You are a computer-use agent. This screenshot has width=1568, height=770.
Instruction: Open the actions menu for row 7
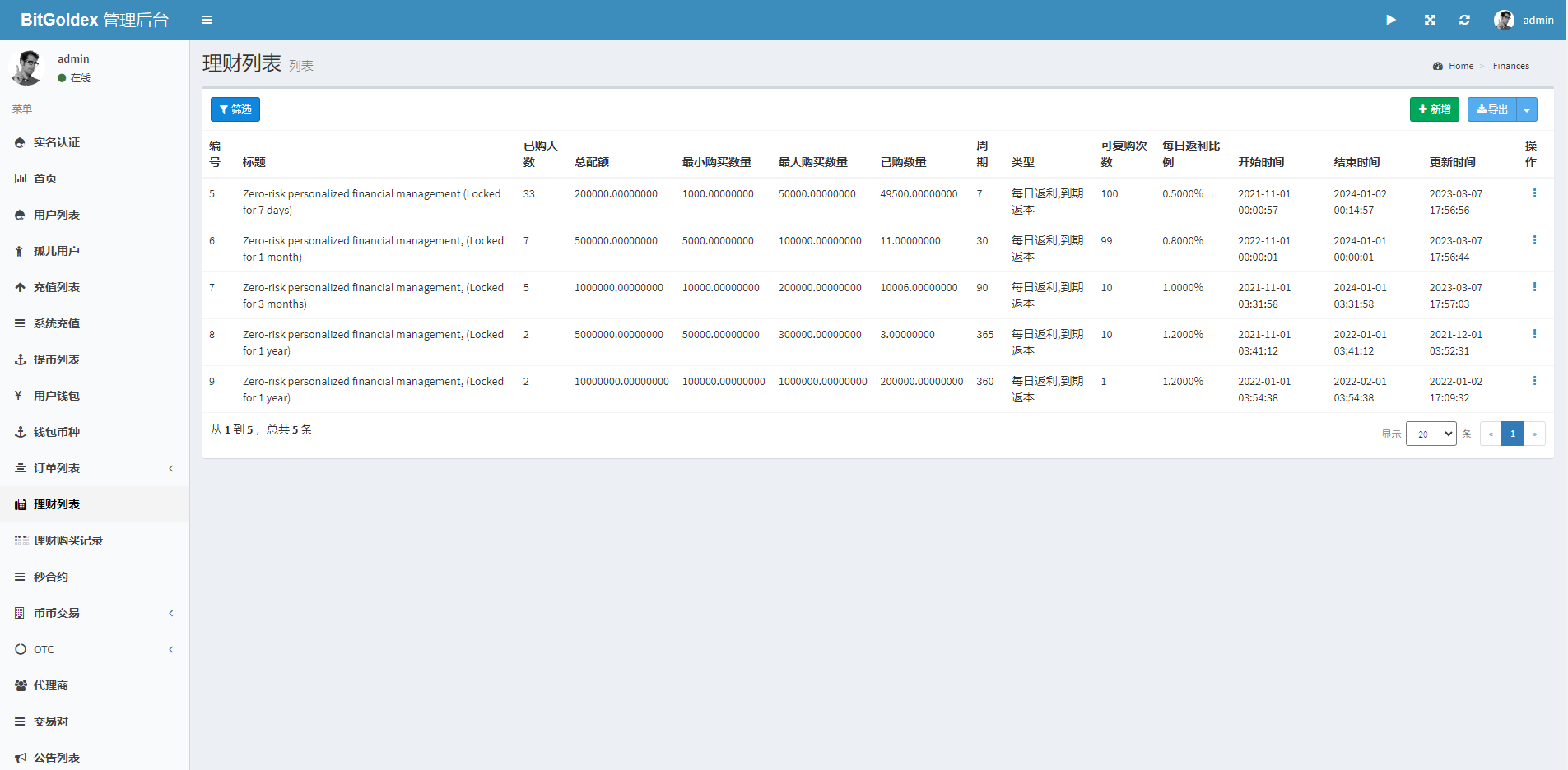pos(1533,287)
